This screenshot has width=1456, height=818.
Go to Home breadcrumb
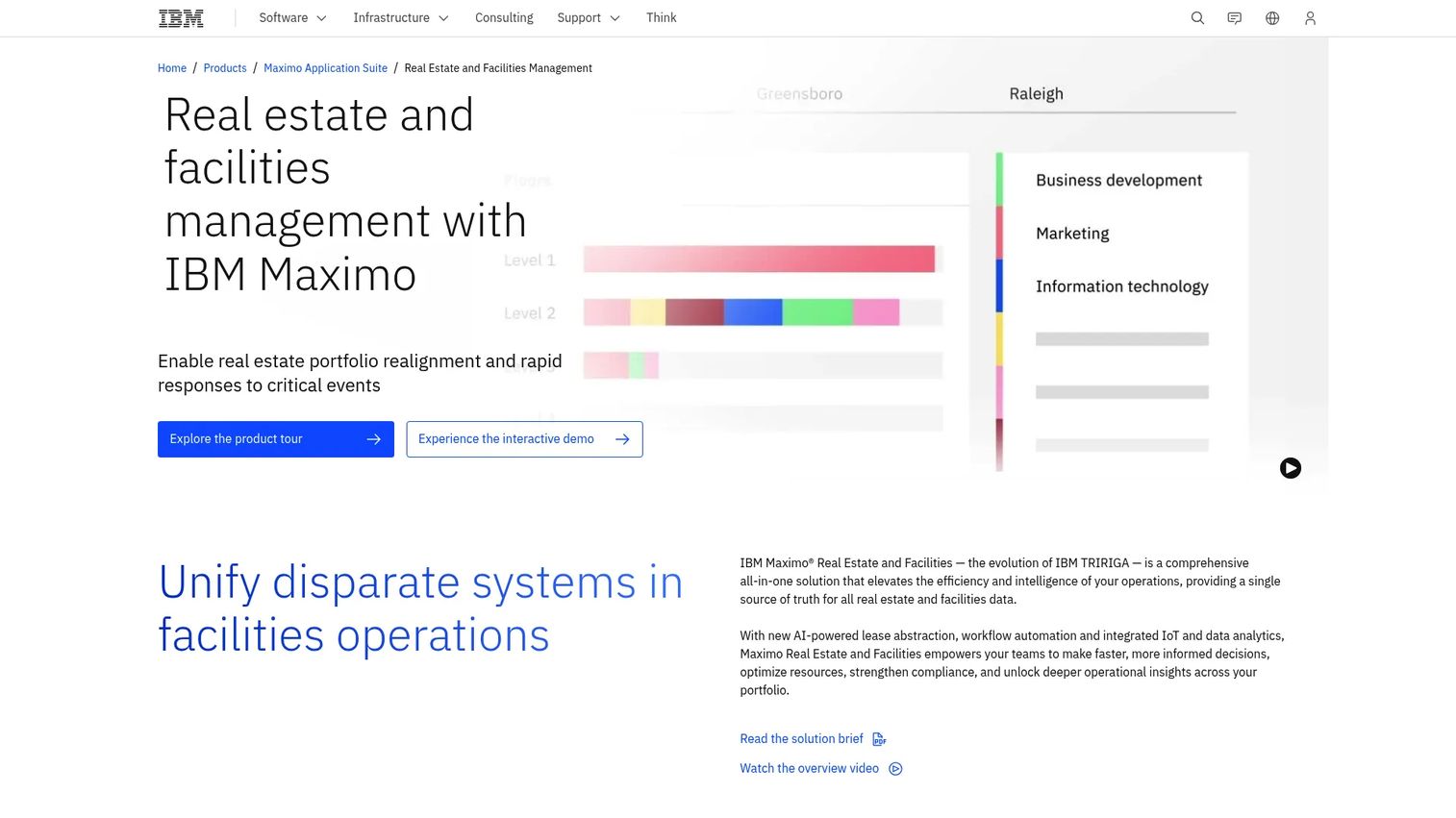click(x=172, y=68)
